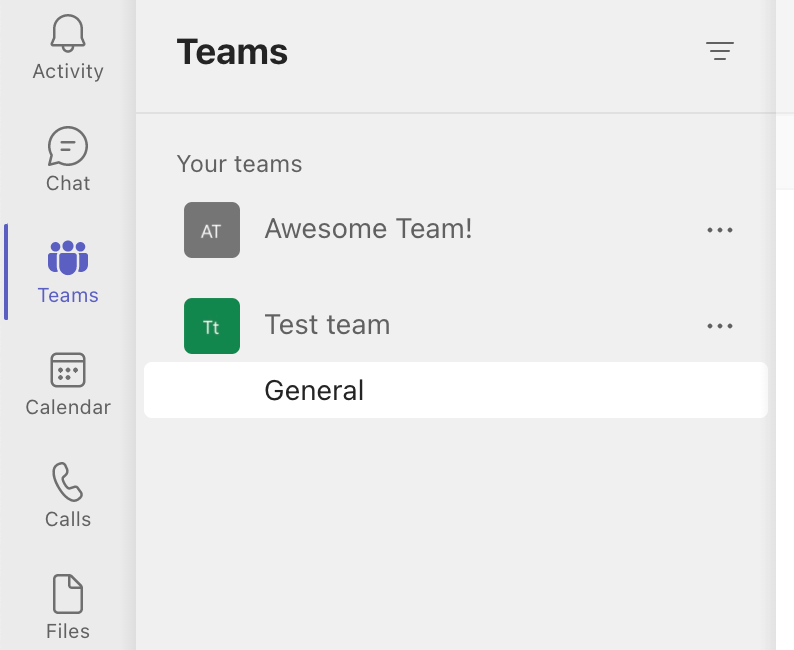Click the Teams panel heading
The image size is (794, 650).
[232, 52]
